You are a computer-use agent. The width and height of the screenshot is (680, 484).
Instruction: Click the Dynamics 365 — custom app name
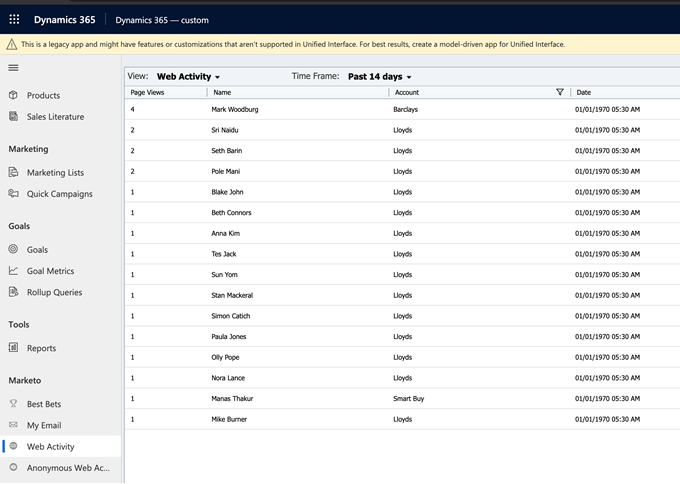point(162,20)
